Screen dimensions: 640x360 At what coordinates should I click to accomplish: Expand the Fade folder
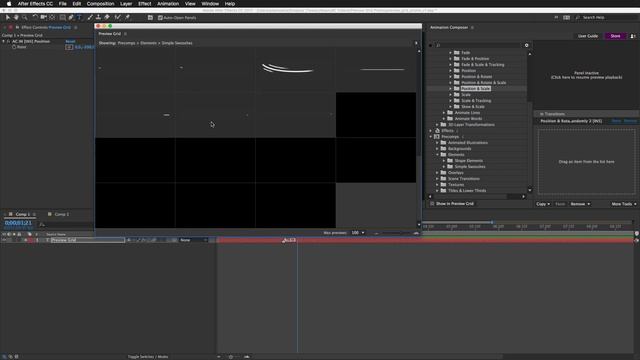(x=451, y=53)
